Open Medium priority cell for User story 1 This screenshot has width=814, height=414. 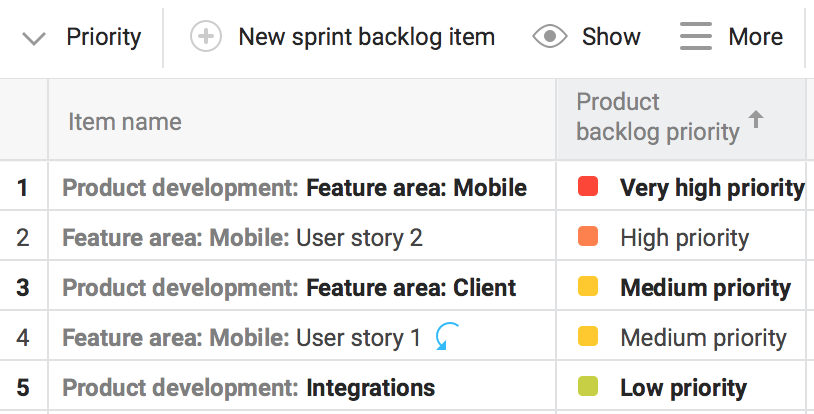point(703,338)
